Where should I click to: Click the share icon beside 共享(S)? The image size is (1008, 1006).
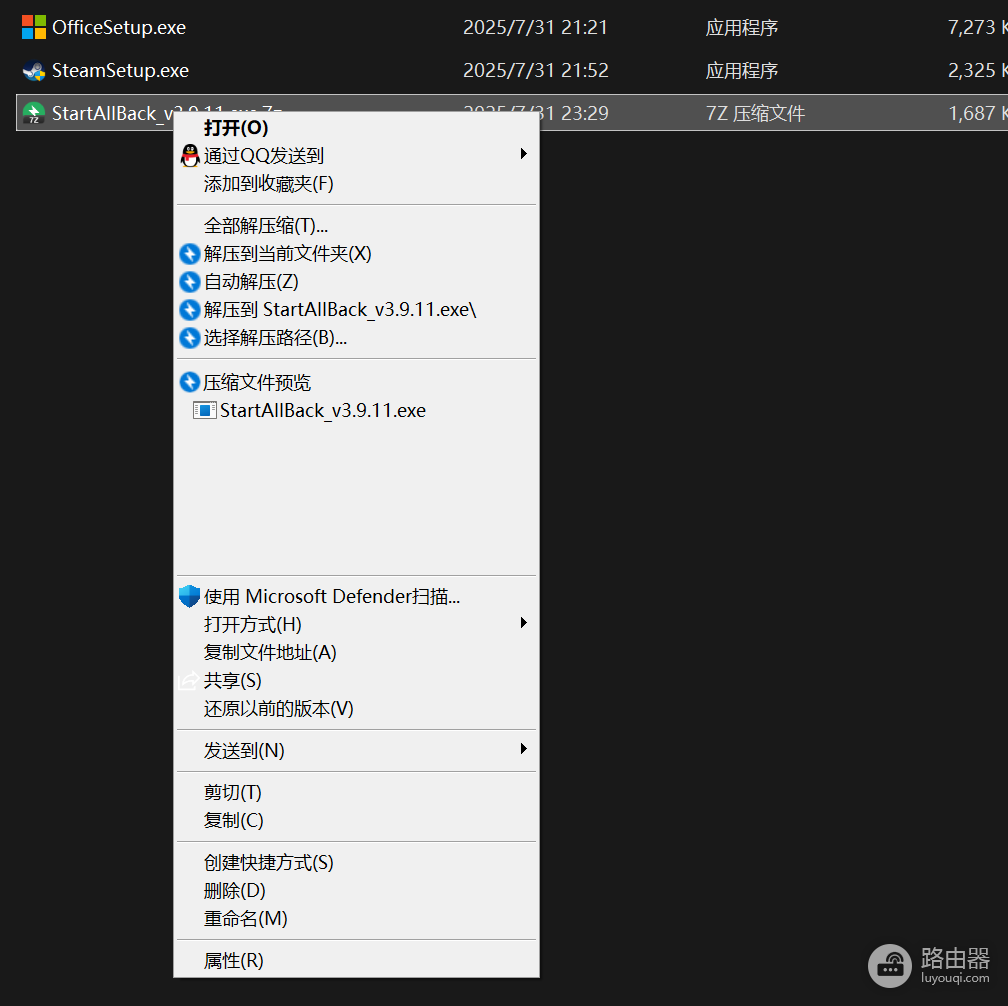tap(188, 680)
